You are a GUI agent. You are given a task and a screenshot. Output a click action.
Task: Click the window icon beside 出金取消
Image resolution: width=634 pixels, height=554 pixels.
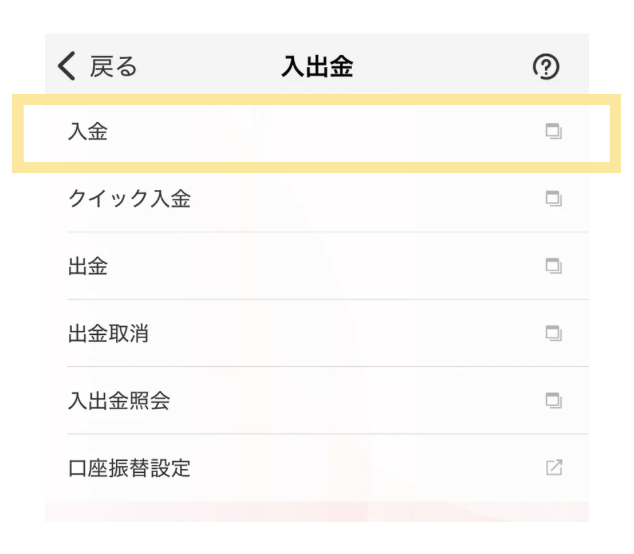tap(554, 333)
